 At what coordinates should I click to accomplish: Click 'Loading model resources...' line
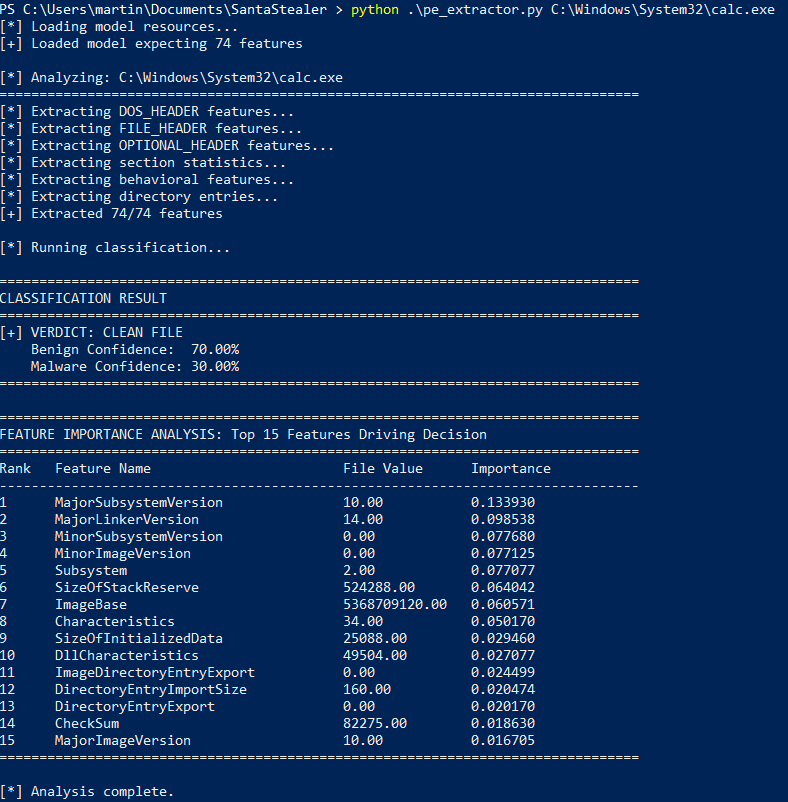(x=134, y=27)
